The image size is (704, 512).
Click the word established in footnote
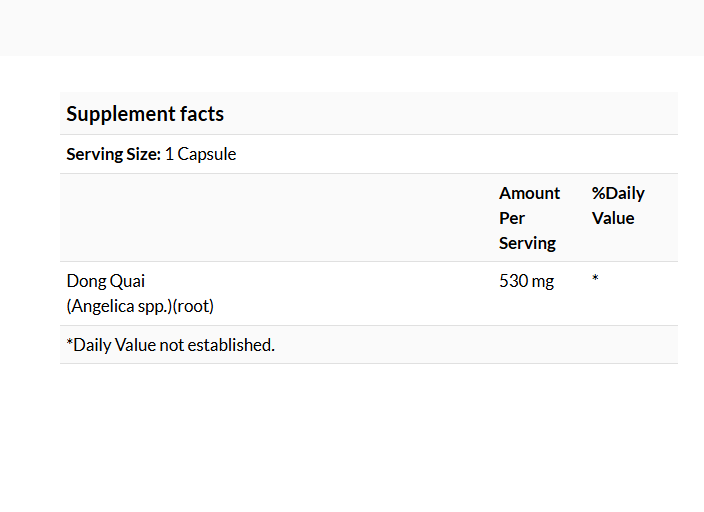(231, 345)
